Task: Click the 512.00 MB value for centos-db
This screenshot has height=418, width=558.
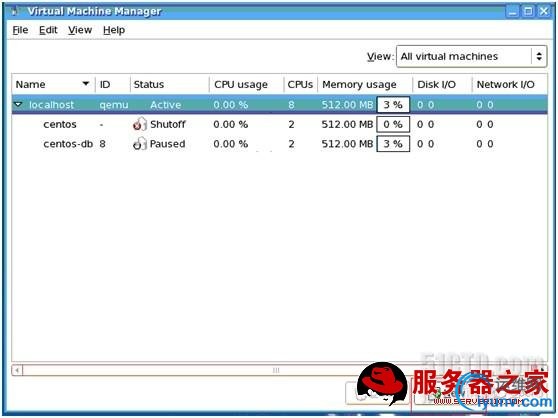Action: [x=347, y=144]
